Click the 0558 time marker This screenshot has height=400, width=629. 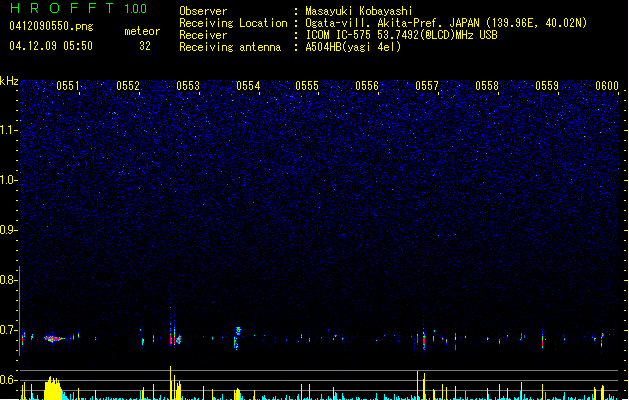pyautogui.click(x=487, y=86)
